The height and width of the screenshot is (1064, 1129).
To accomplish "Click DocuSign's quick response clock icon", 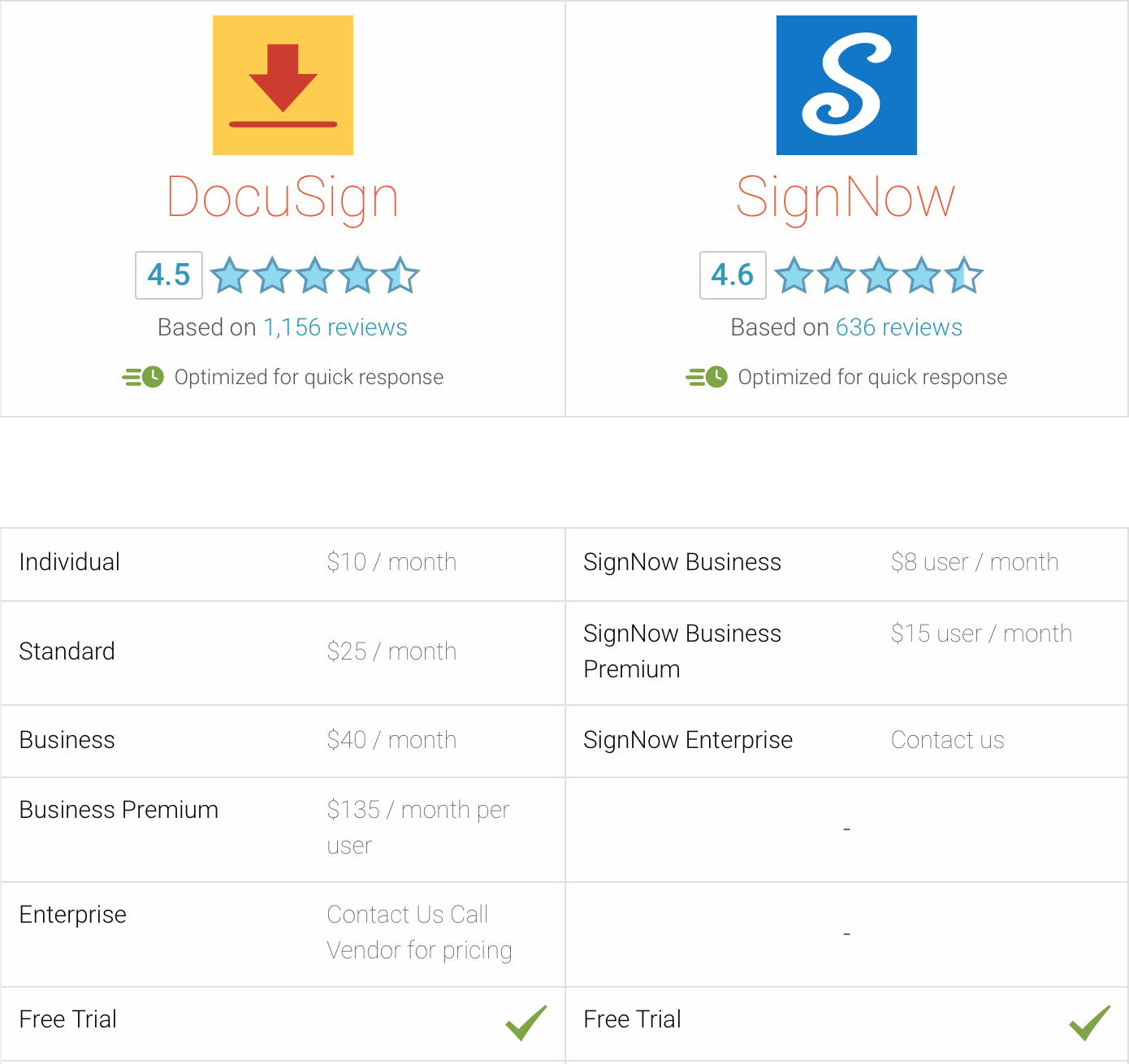I will (x=144, y=377).
